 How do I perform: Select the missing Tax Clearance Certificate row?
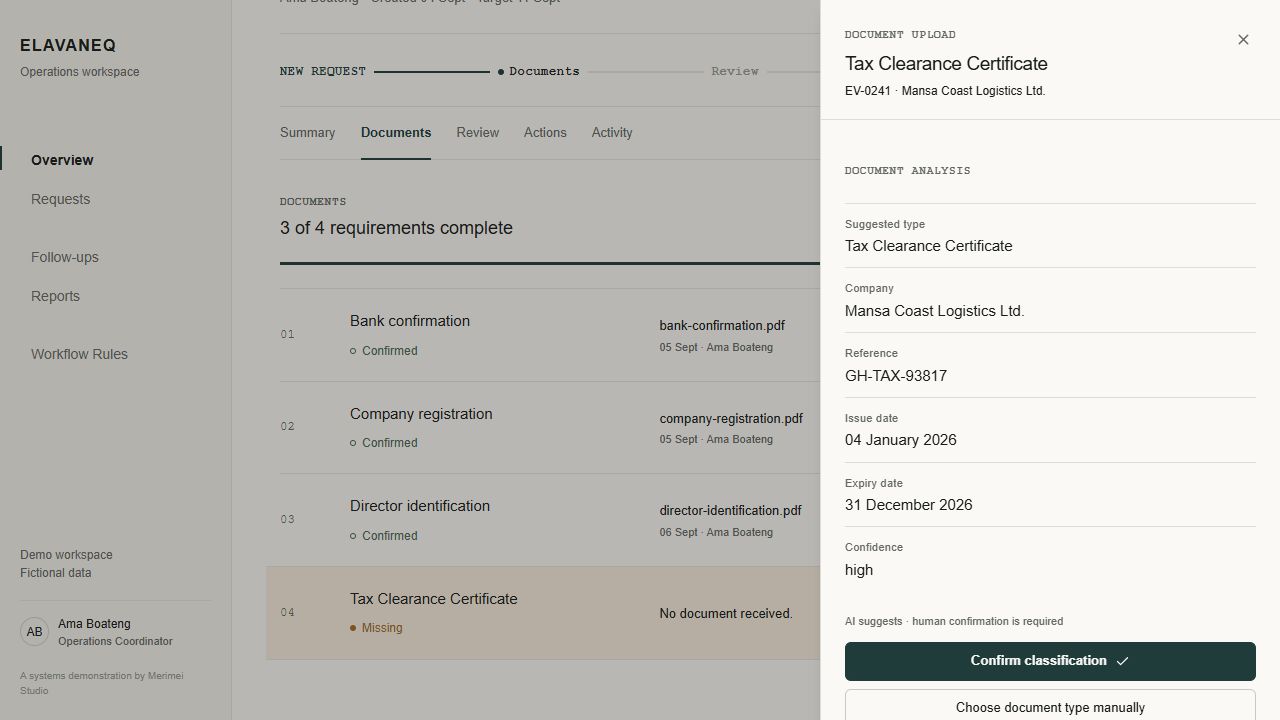(x=543, y=613)
